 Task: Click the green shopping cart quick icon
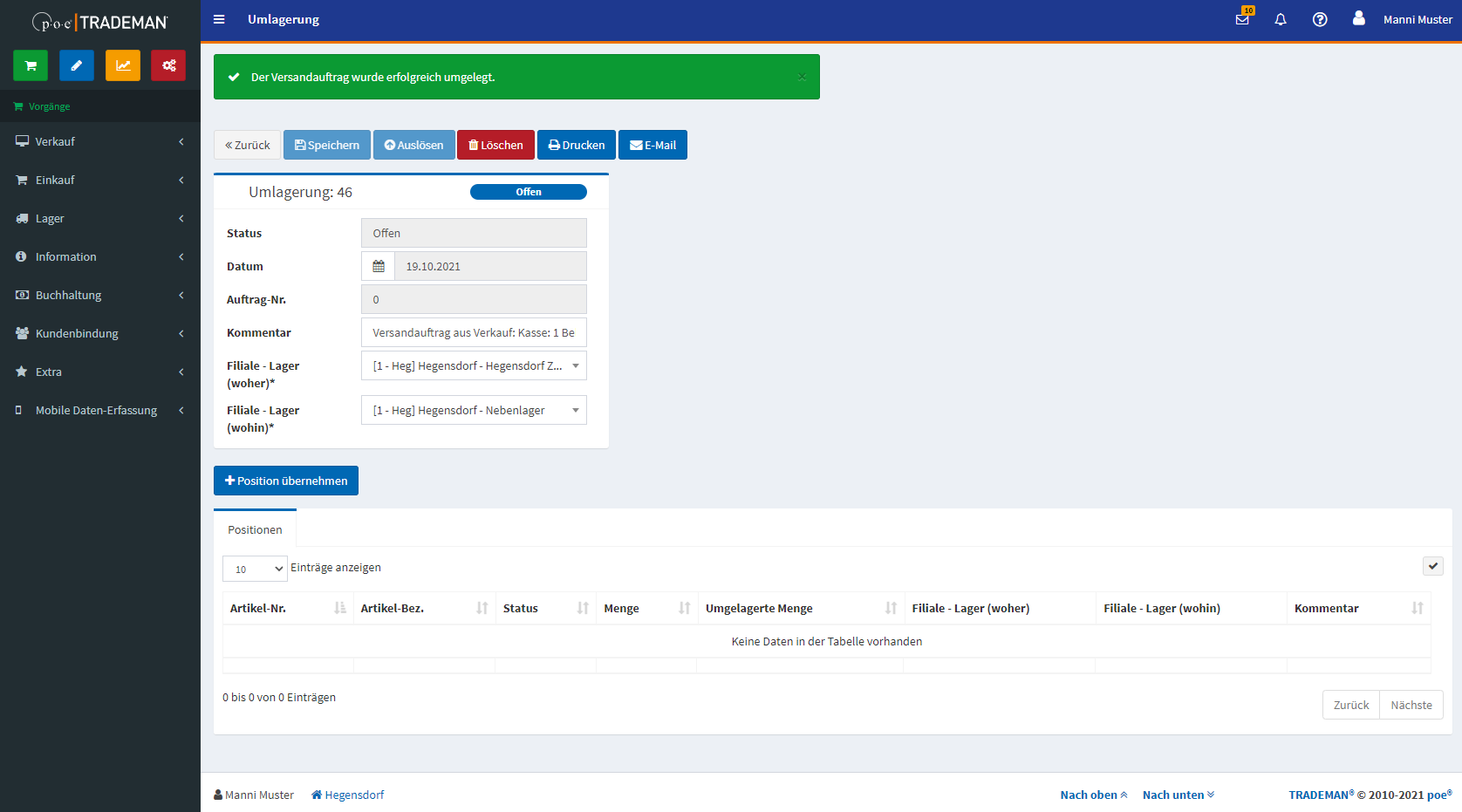[x=31, y=65]
